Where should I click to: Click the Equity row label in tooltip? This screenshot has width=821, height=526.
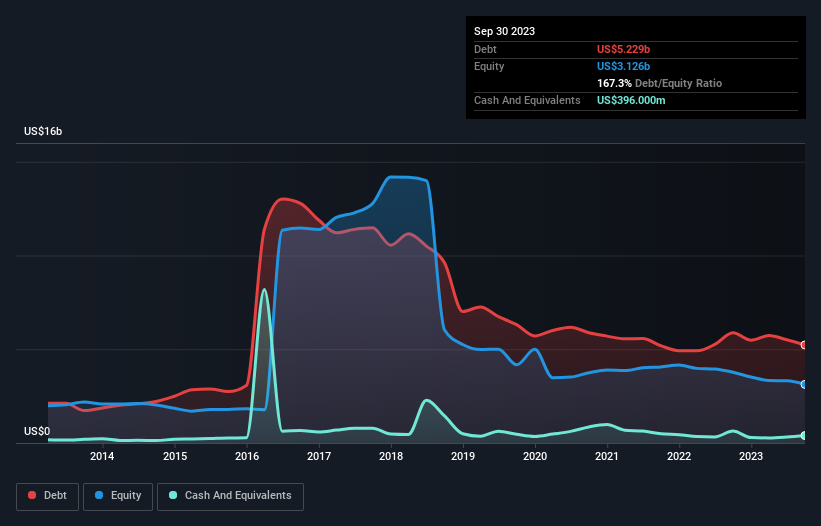[x=489, y=66]
